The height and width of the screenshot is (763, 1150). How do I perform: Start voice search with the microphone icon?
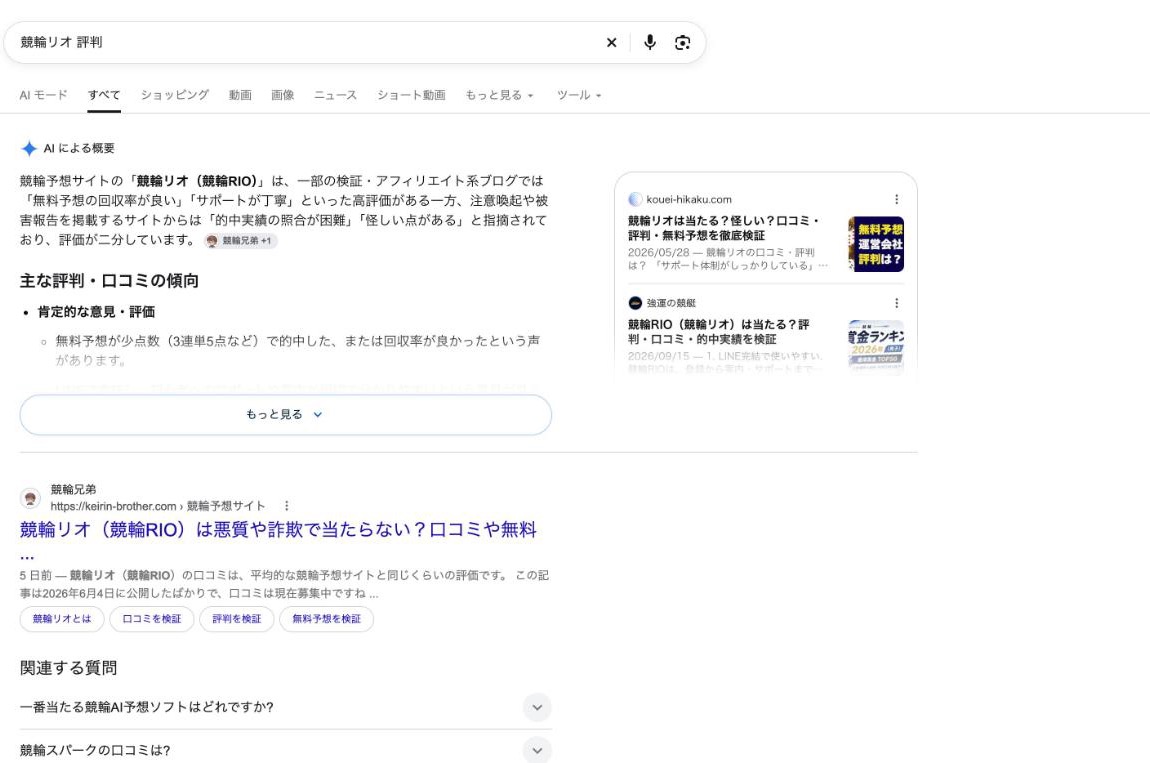(x=650, y=43)
